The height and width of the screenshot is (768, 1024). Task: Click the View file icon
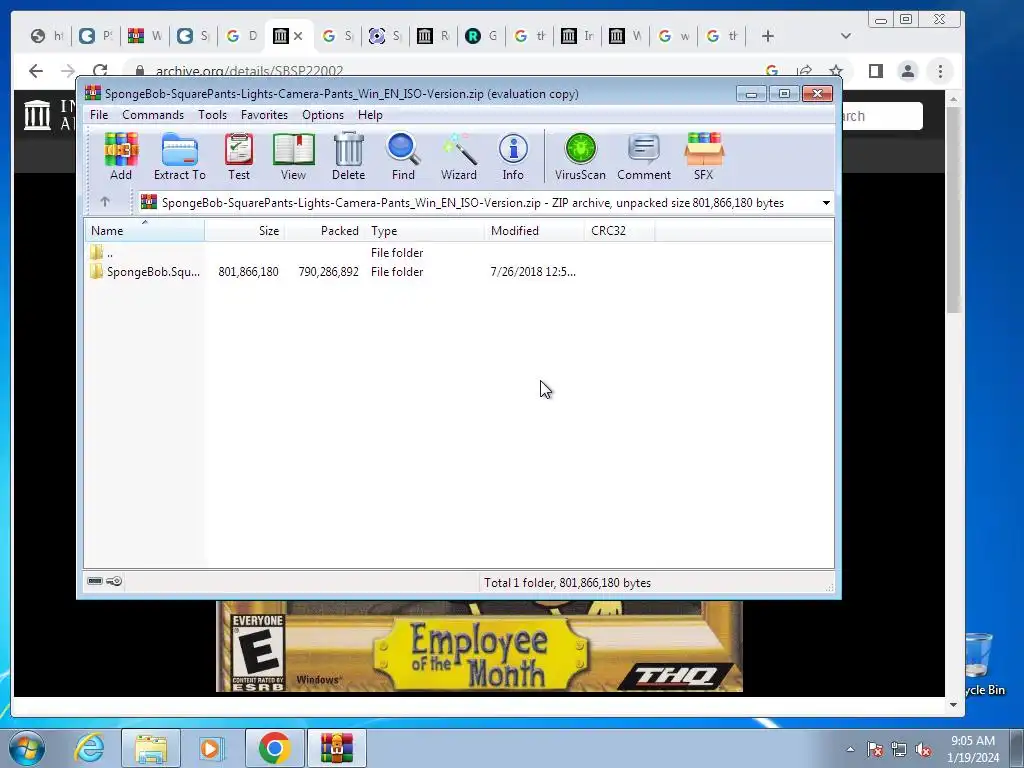[293, 156]
